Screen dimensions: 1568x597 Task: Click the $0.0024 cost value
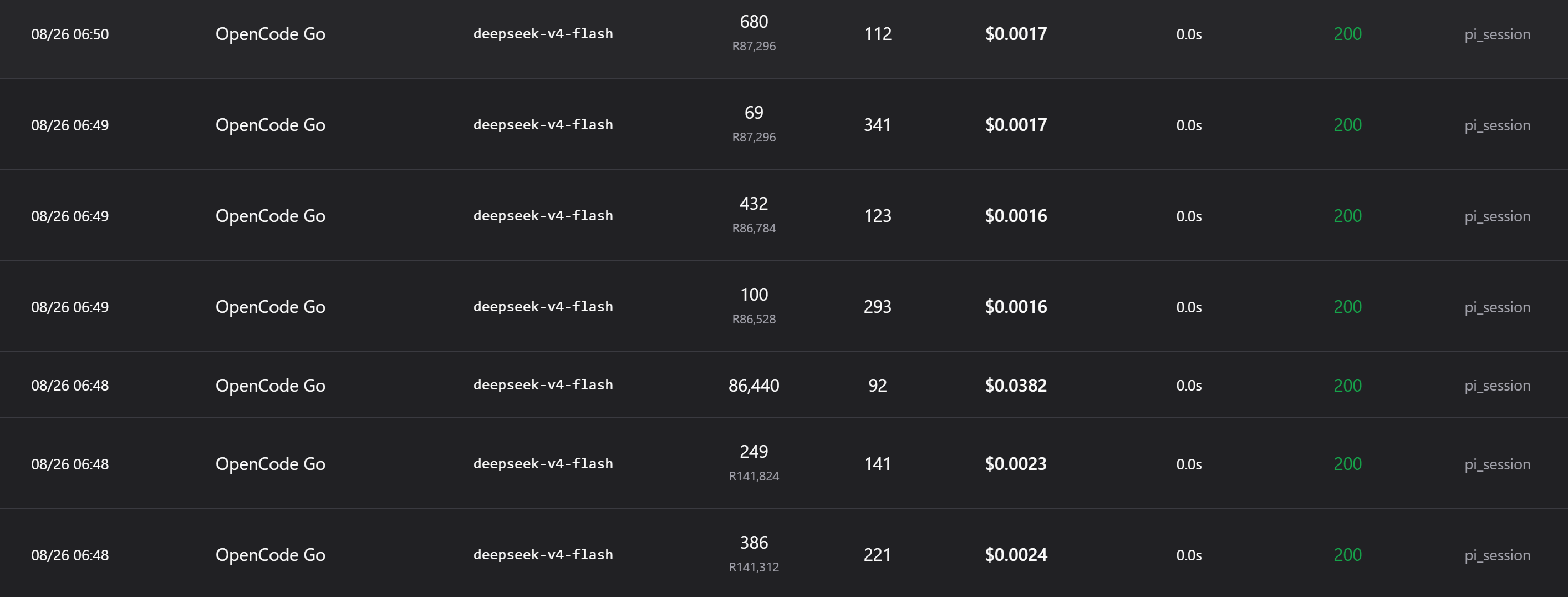(1016, 554)
